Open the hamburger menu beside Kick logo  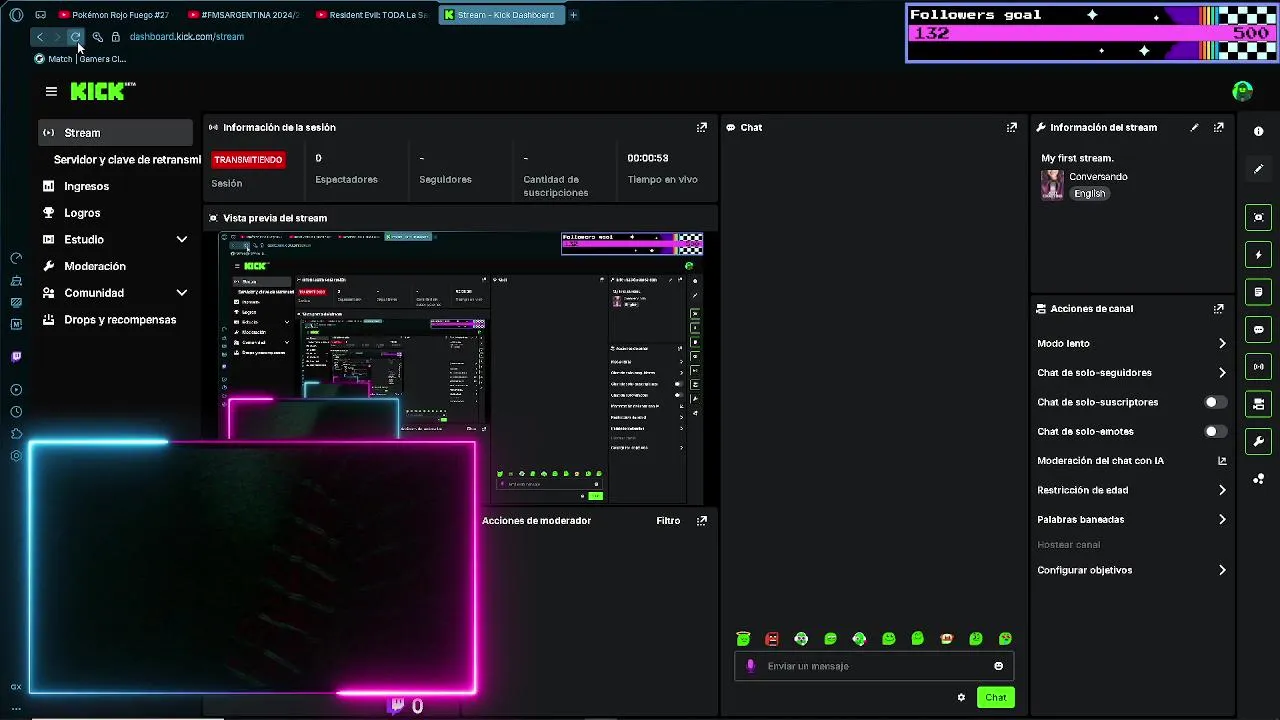tap(51, 91)
